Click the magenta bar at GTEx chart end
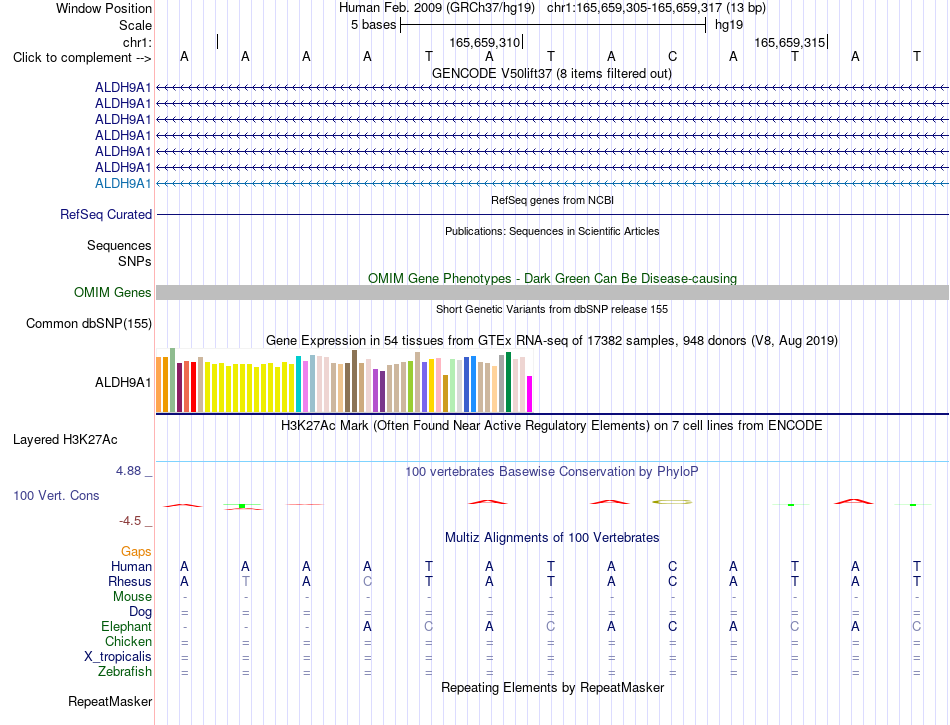Screen dimensions: 950x725 [529, 394]
